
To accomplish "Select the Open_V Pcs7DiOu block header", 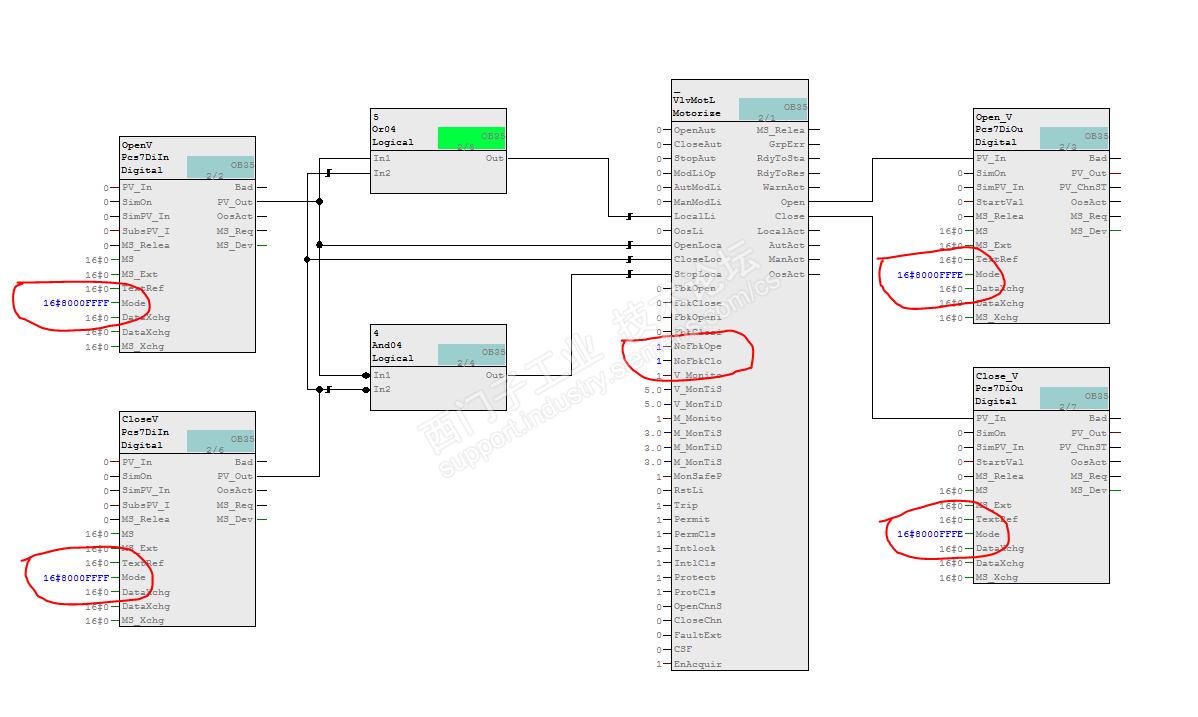I will pos(1041,130).
